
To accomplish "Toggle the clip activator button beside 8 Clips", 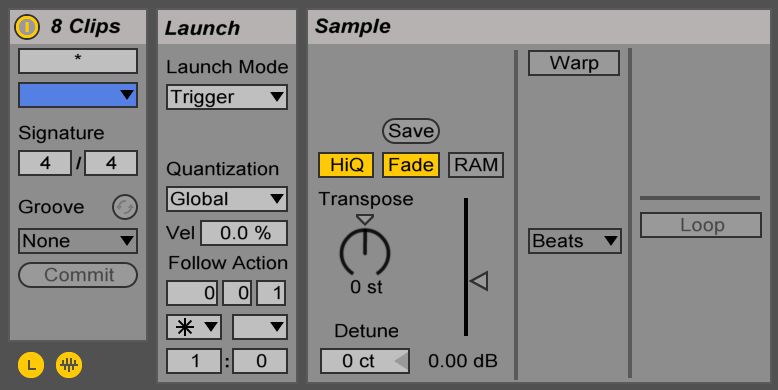I will tap(27, 27).
